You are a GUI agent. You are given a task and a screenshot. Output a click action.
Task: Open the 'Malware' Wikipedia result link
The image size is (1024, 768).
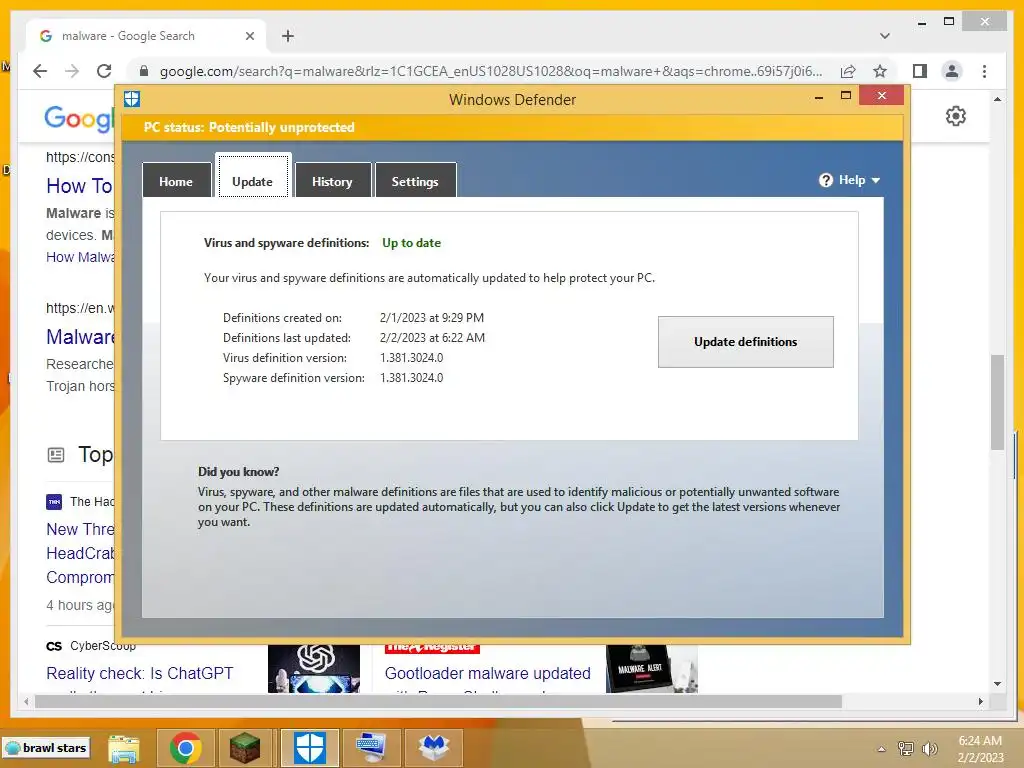(80, 337)
